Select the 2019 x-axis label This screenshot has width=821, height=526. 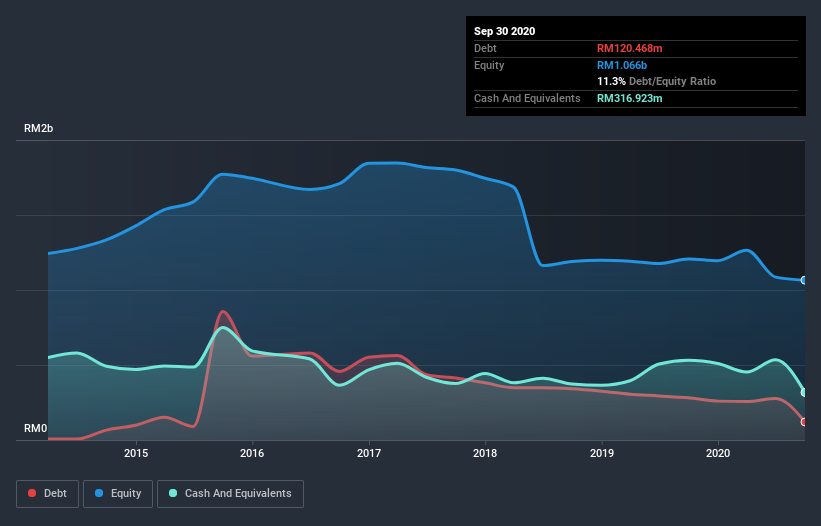(602, 453)
